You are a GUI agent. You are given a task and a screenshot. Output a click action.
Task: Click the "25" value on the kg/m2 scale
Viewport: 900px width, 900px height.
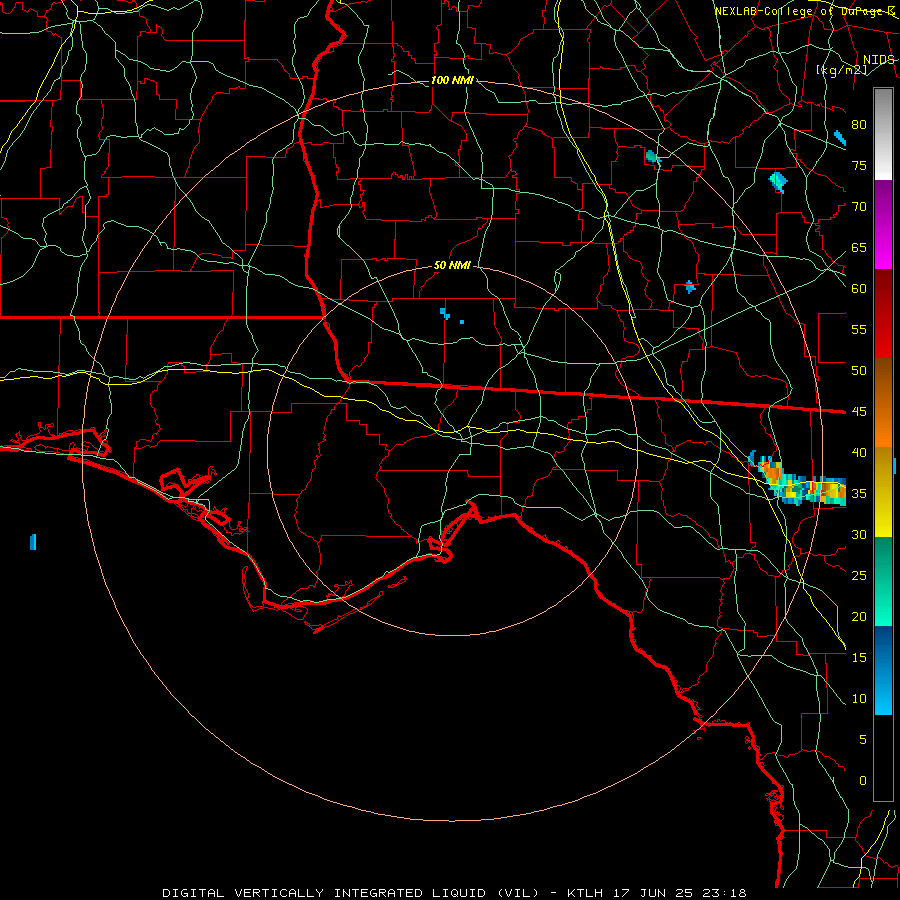click(859, 576)
